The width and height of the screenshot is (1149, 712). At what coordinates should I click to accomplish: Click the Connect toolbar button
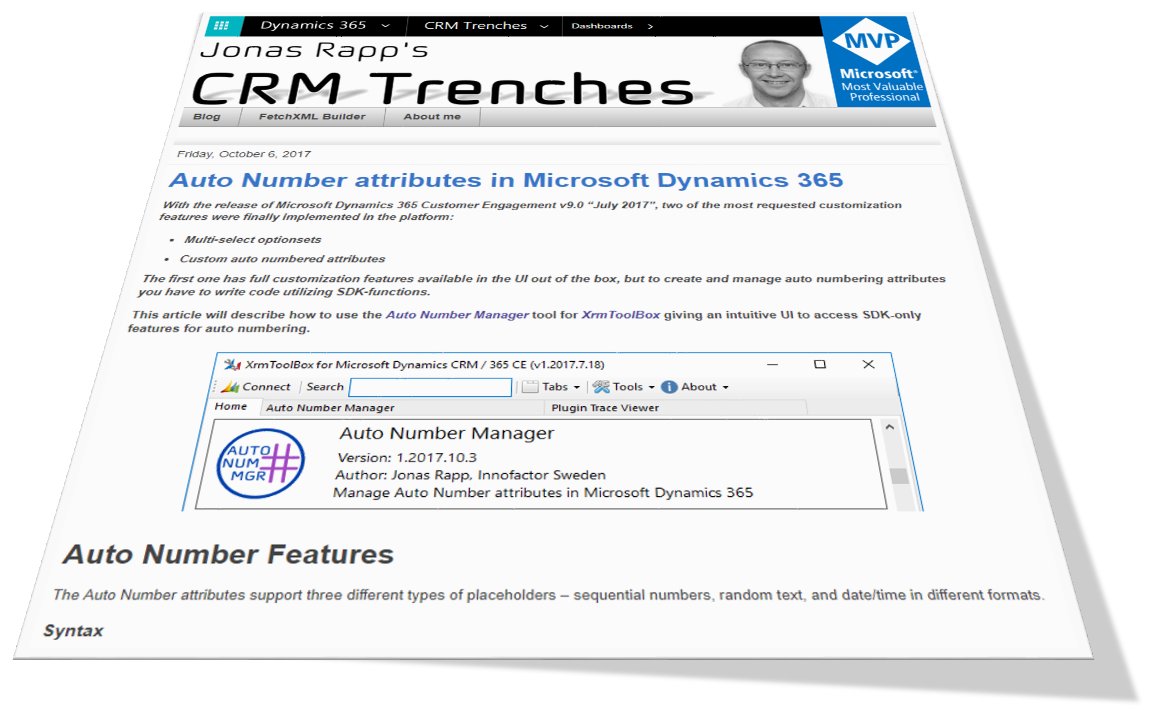tap(256, 387)
